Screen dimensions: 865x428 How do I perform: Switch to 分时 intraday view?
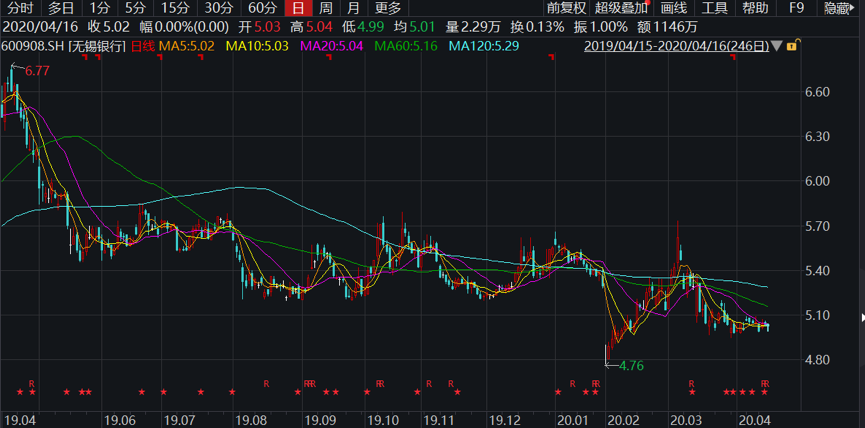20,8
